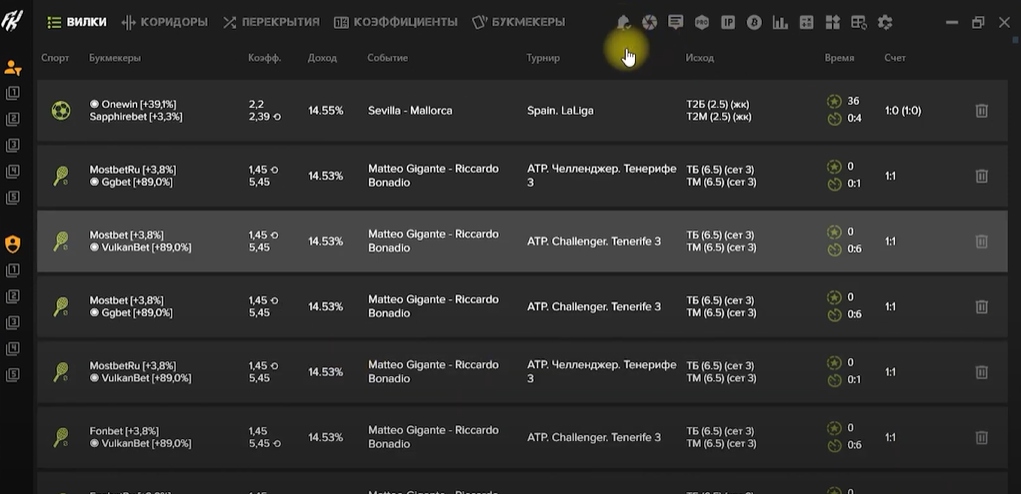Image resolution: width=1021 pixels, height=494 pixels.
Task: Click the Букмекеры column header
Action: [115, 58]
